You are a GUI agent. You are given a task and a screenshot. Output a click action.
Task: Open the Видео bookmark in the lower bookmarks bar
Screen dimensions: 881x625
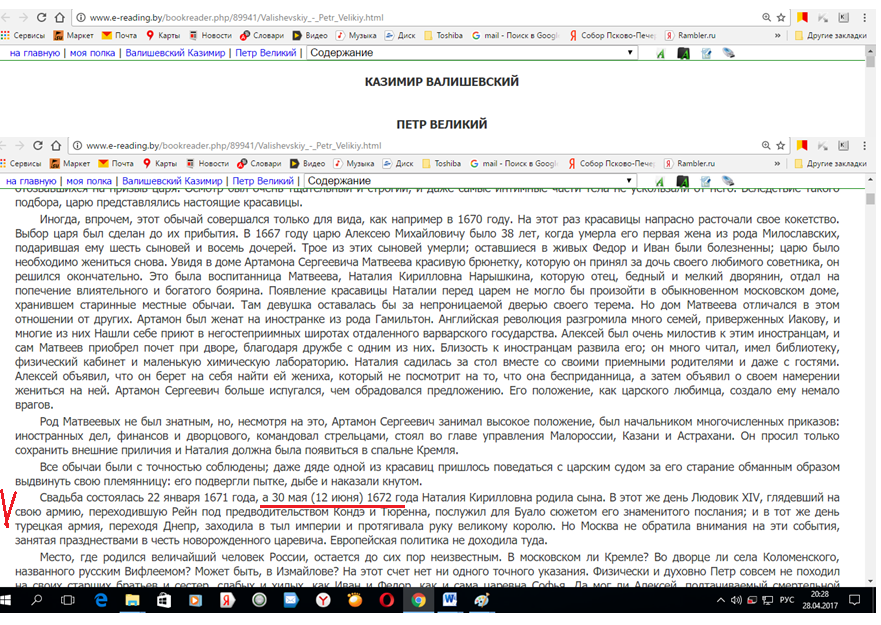tap(307, 164)
